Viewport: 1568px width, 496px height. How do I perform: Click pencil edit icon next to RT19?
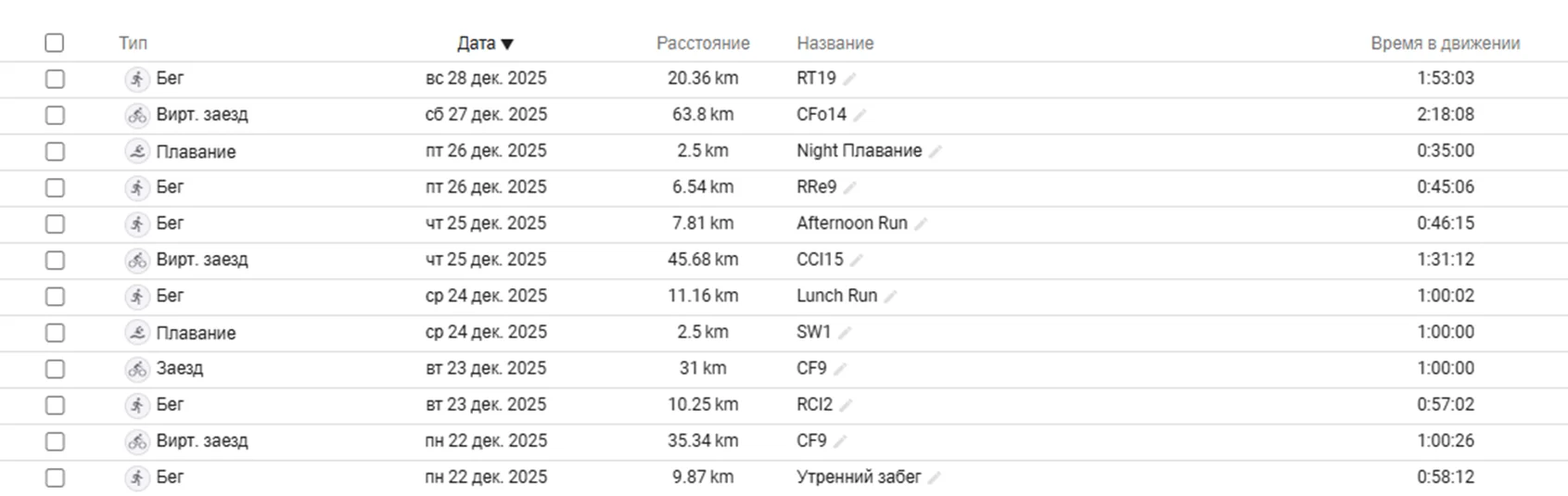pyautogui.click(x=849, y=80)
